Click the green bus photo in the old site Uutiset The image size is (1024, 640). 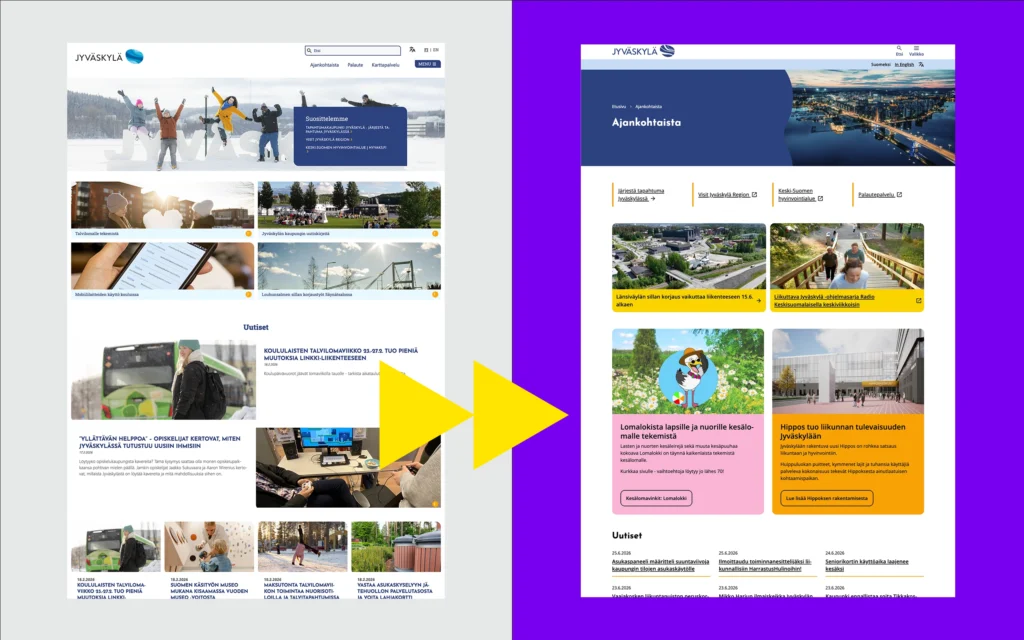[163, 379]
